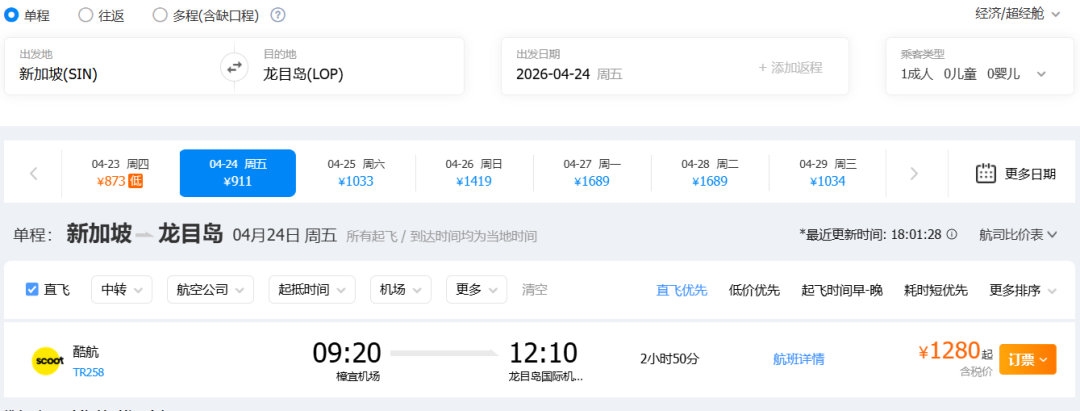Click the Scoot airline logo

tap(47, 360)
